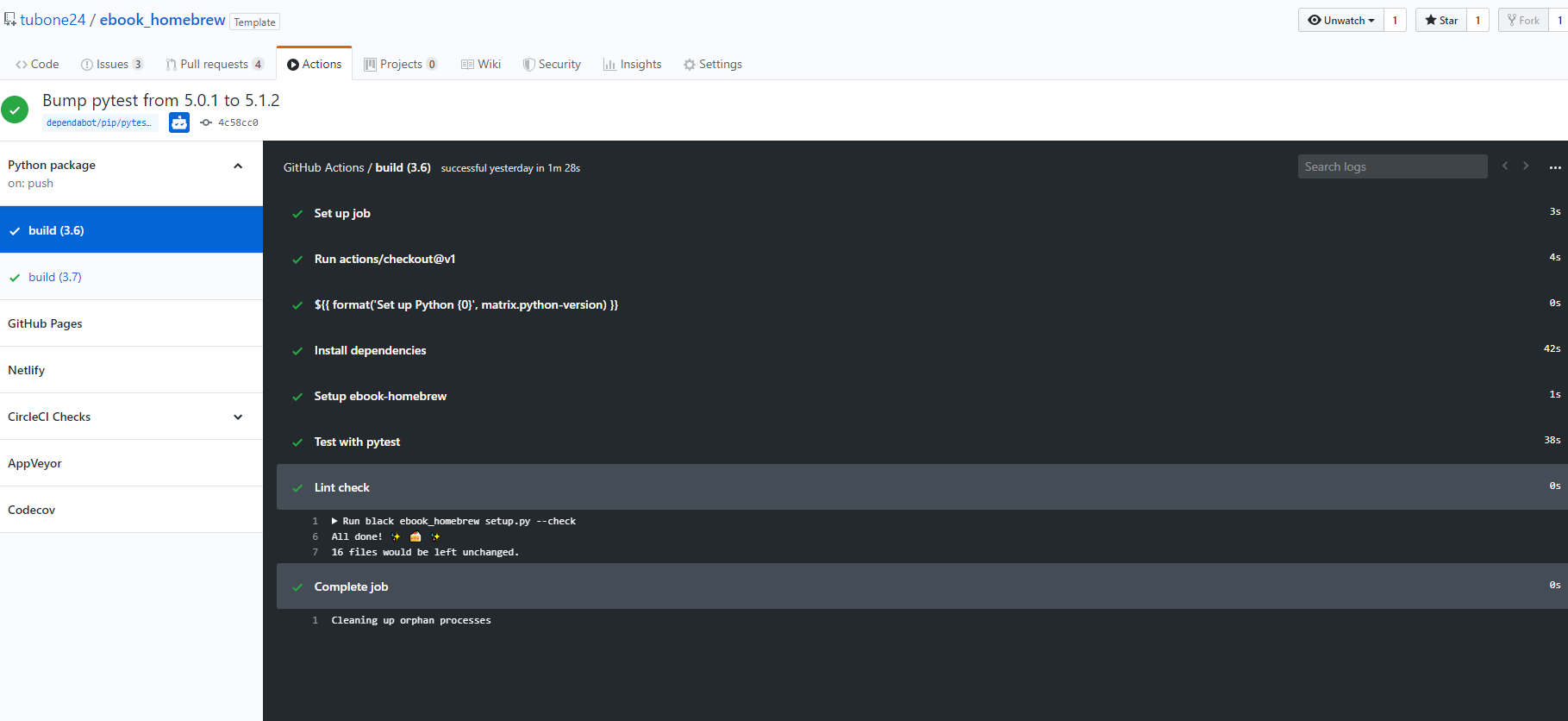The width and height of the screenshot is (1568, 721).
Task: Open the Unwatch dropdown
Action: [1340, 20]
